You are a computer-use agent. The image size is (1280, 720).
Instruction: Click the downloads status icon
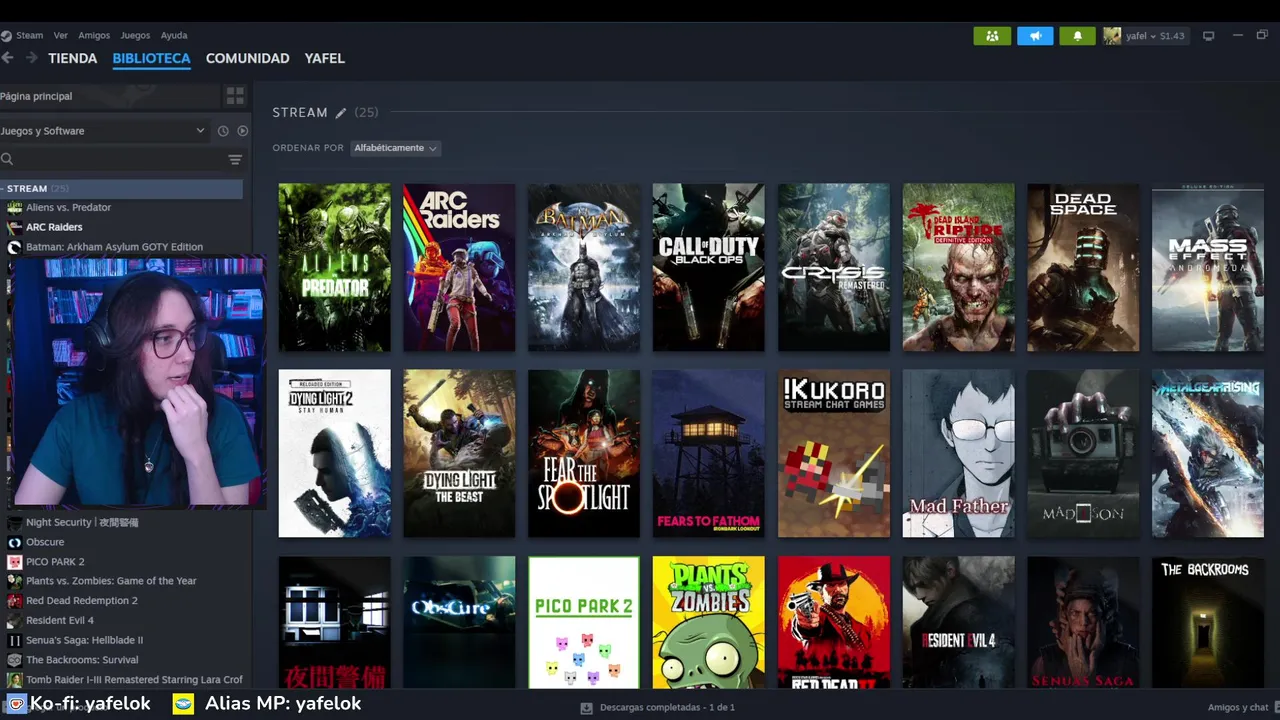click(587, 707)
